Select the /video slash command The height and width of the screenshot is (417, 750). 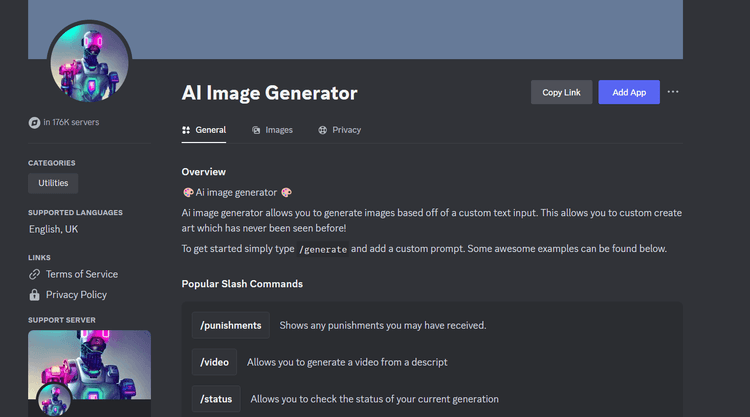point(214,362)
